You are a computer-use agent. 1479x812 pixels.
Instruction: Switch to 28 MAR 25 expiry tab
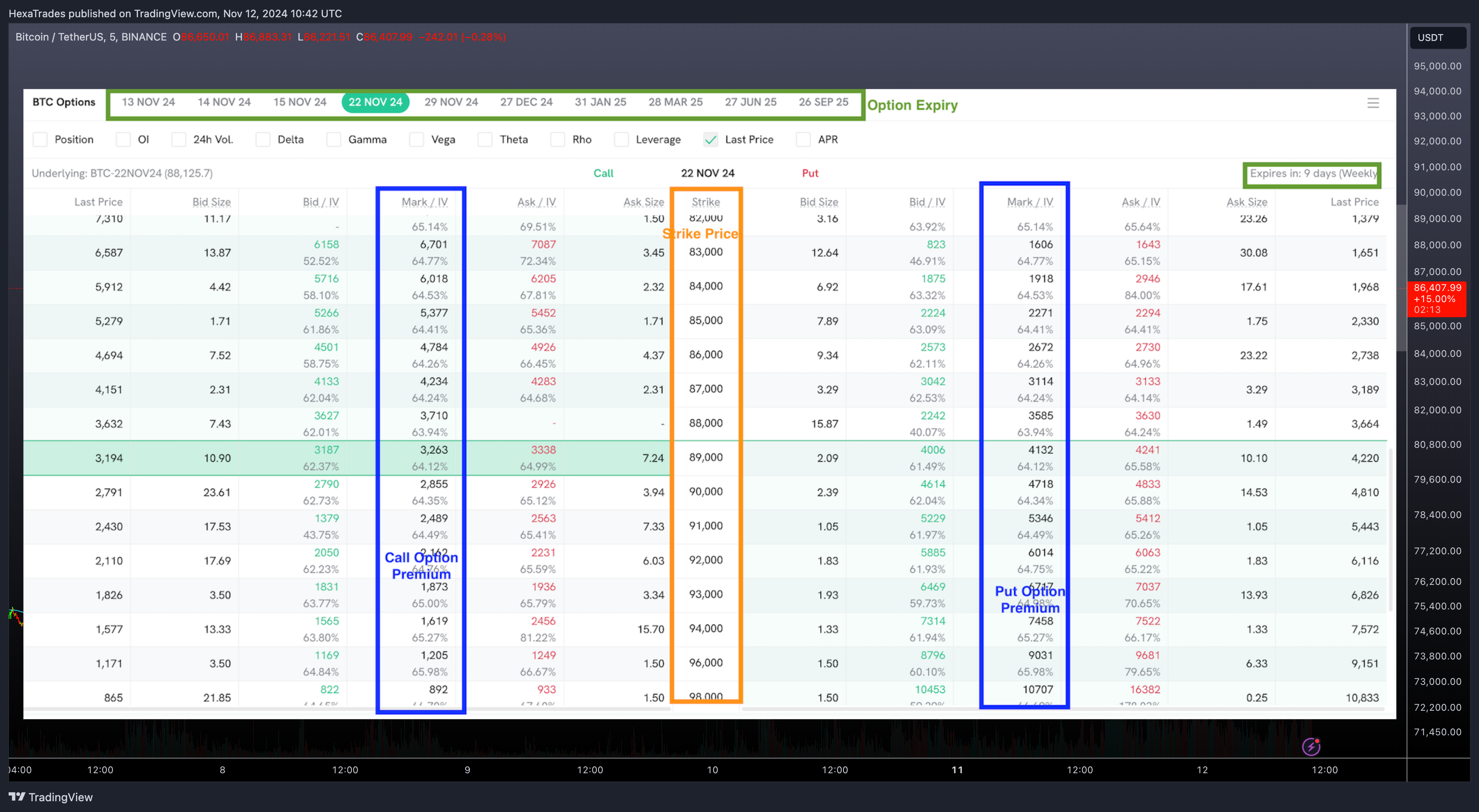coord(676,102)
